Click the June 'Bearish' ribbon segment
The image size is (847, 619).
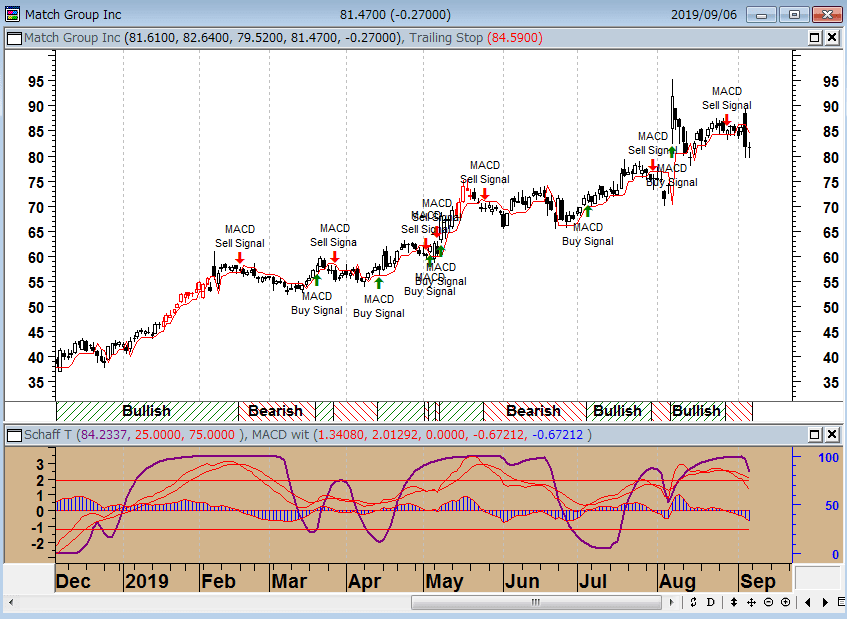pyautogui.click(x=534, y=411)
